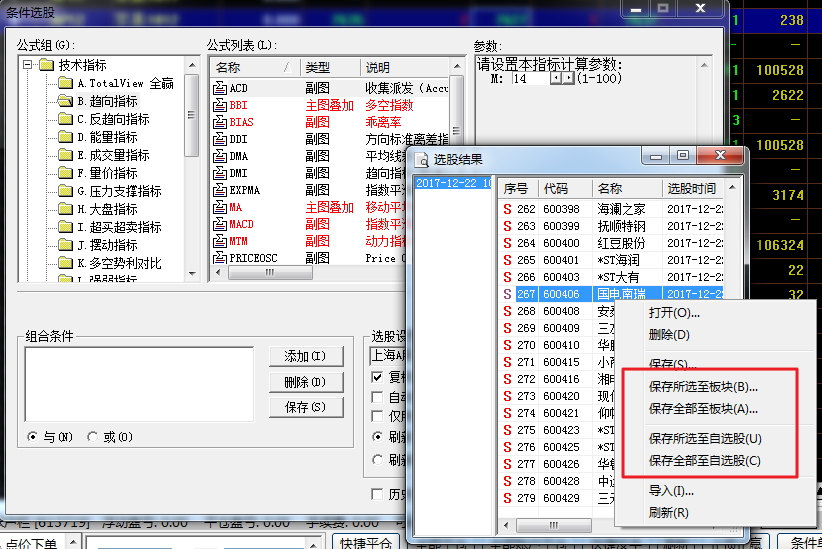Choose 保存全部至自选股(C) from context menu

click(x=704, y=461)
